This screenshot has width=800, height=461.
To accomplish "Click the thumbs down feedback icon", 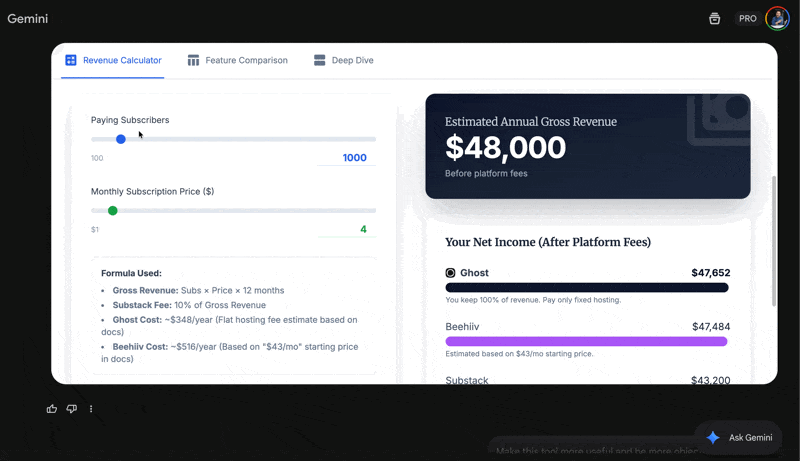I will pyautogui.click(x=71, y=409).
